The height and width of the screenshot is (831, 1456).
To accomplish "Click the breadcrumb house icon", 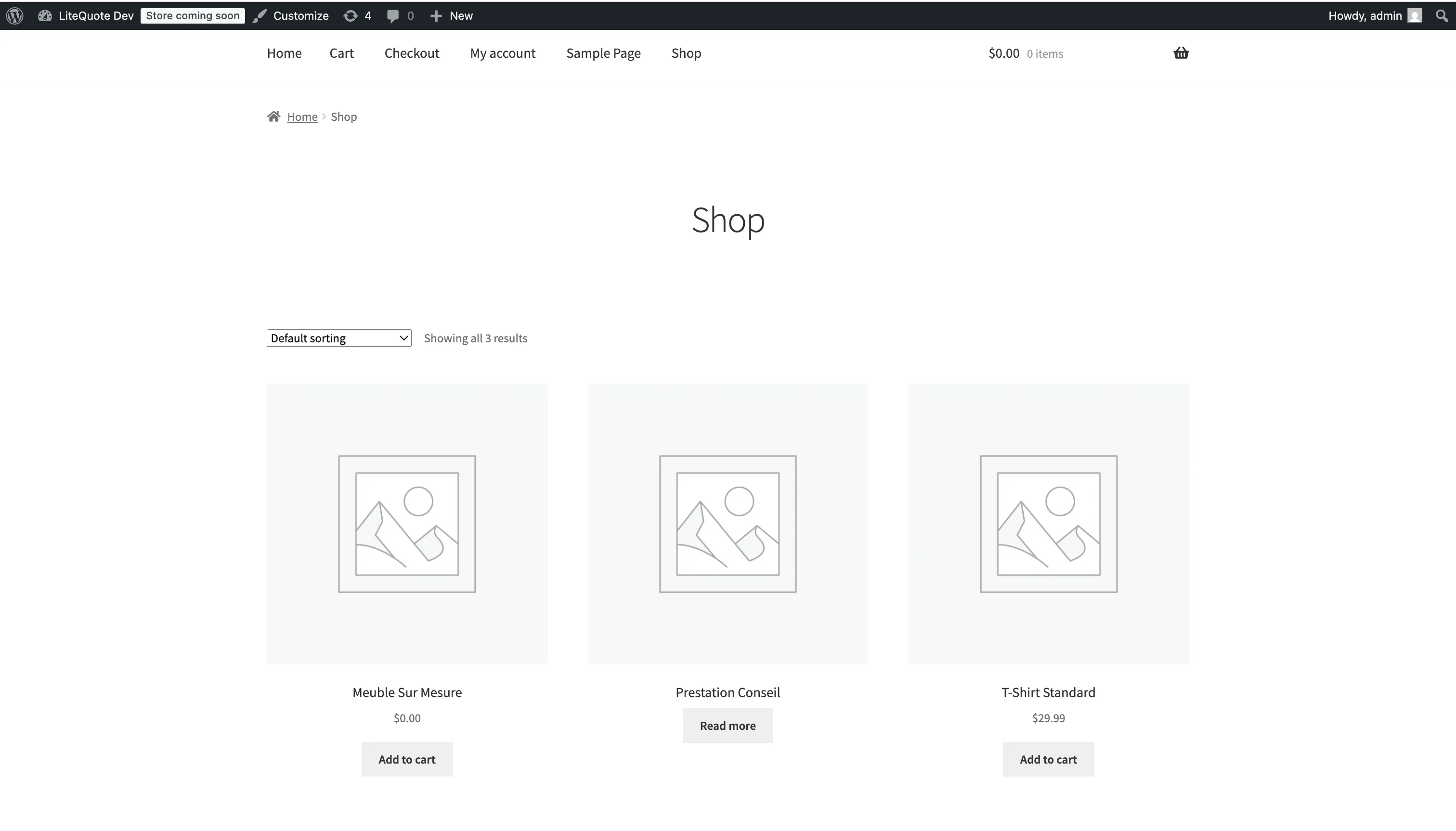I will [x=274, y=117].
